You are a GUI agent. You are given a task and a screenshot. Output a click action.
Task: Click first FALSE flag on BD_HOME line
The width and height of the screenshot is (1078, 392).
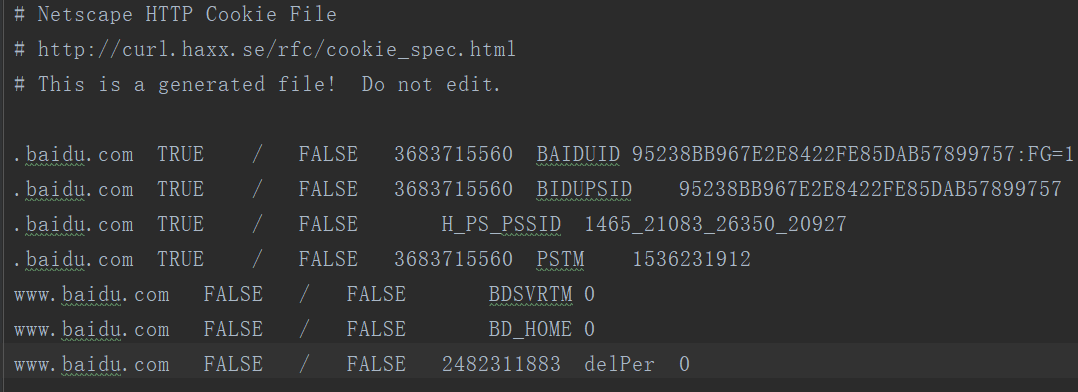click(x=233, y=330)
